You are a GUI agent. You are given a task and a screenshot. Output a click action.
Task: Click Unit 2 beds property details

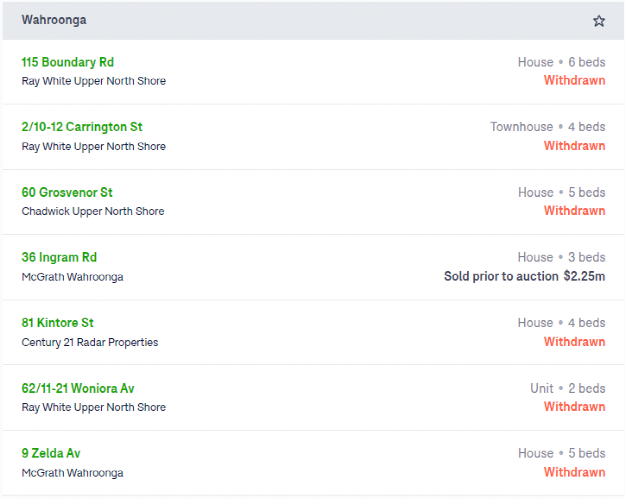tap(568, 388)
